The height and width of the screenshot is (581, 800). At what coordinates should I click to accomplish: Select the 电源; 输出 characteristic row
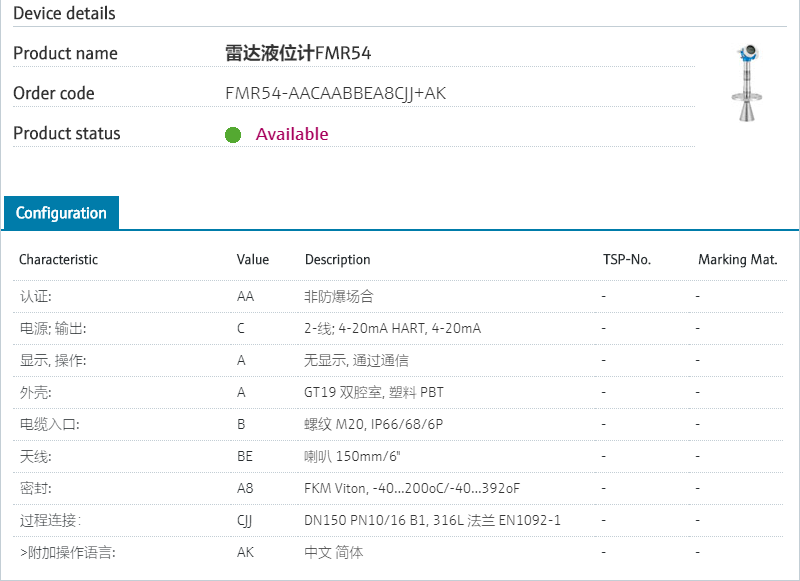pyautogui.click(x=52, y=328)
